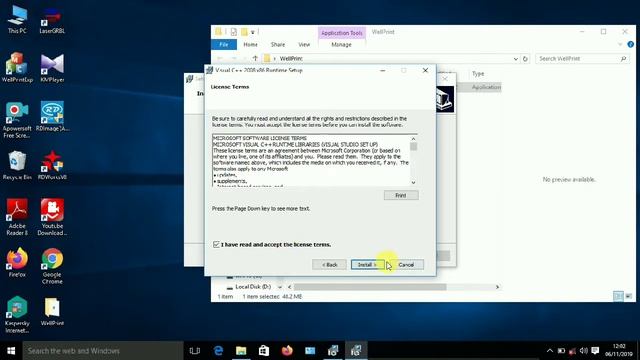Click the Print button for license
Image resolution: width=640 pixels, height=360 pixels.
[x=401, y=196]
